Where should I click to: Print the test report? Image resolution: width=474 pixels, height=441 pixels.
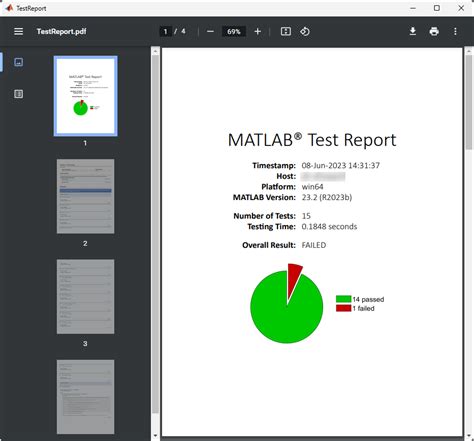[434, 31]
